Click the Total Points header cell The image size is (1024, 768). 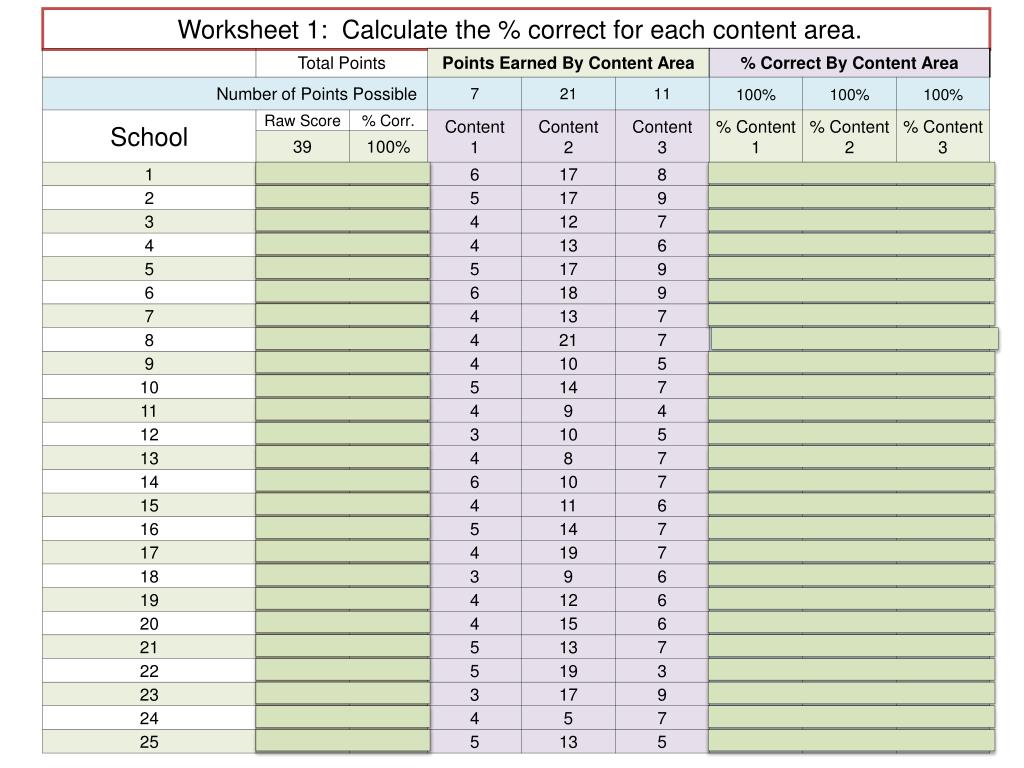[x=342, y=63]
